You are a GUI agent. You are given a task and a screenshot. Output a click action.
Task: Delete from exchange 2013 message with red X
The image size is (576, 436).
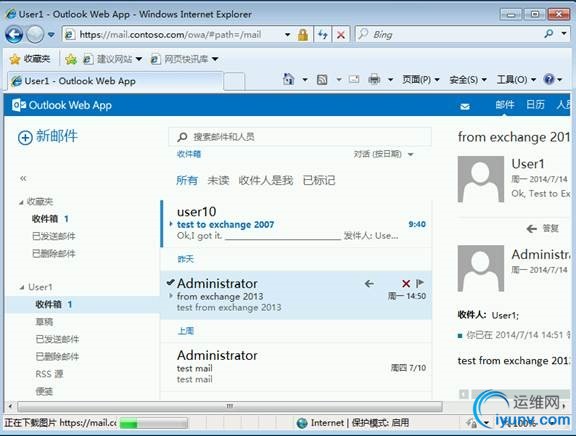point(406,284)
